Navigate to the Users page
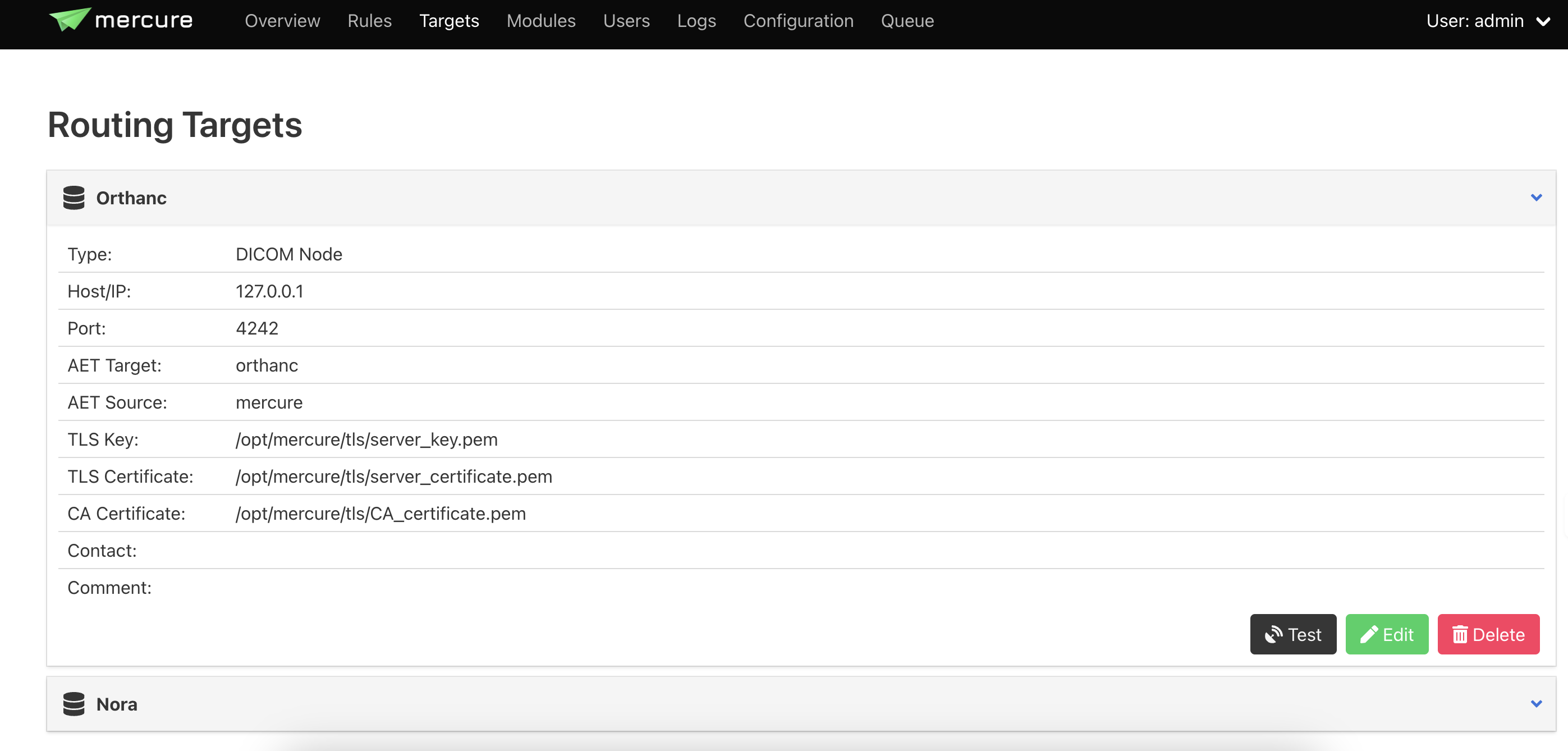 tap(626, 21)
